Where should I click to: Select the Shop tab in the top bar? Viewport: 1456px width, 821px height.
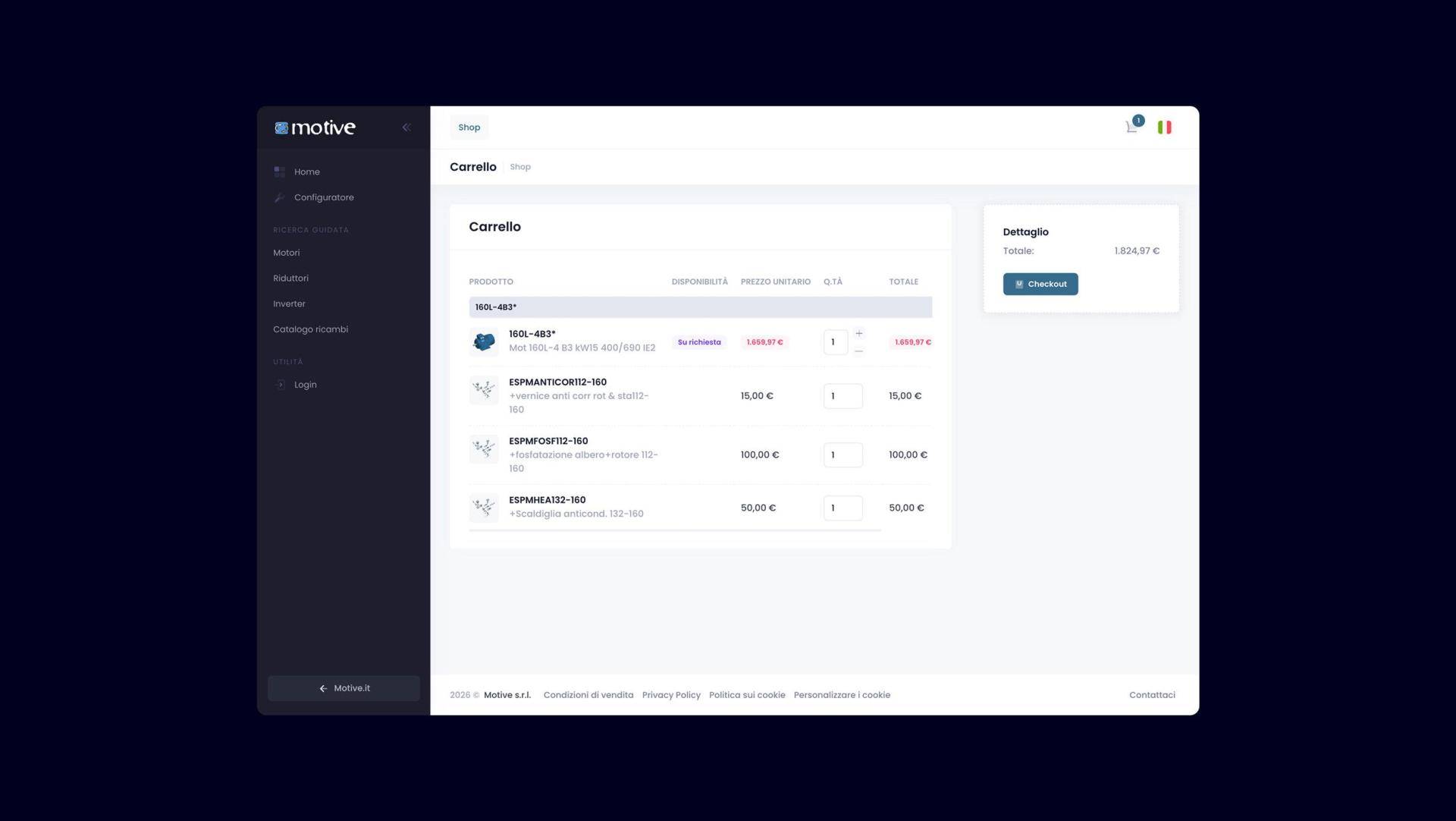pos(469,127)
